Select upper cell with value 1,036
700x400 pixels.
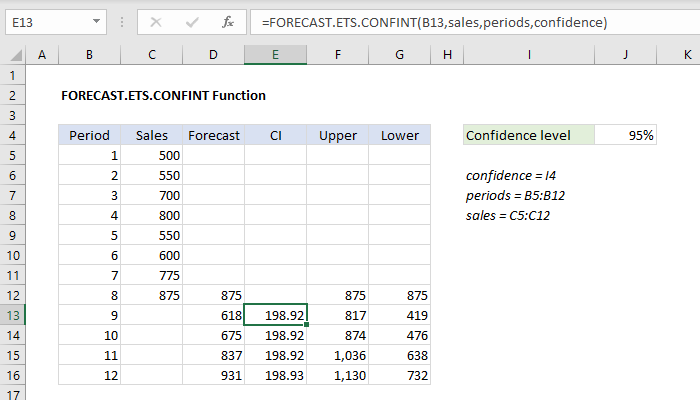pyautogui.click(x=338, y=355)
